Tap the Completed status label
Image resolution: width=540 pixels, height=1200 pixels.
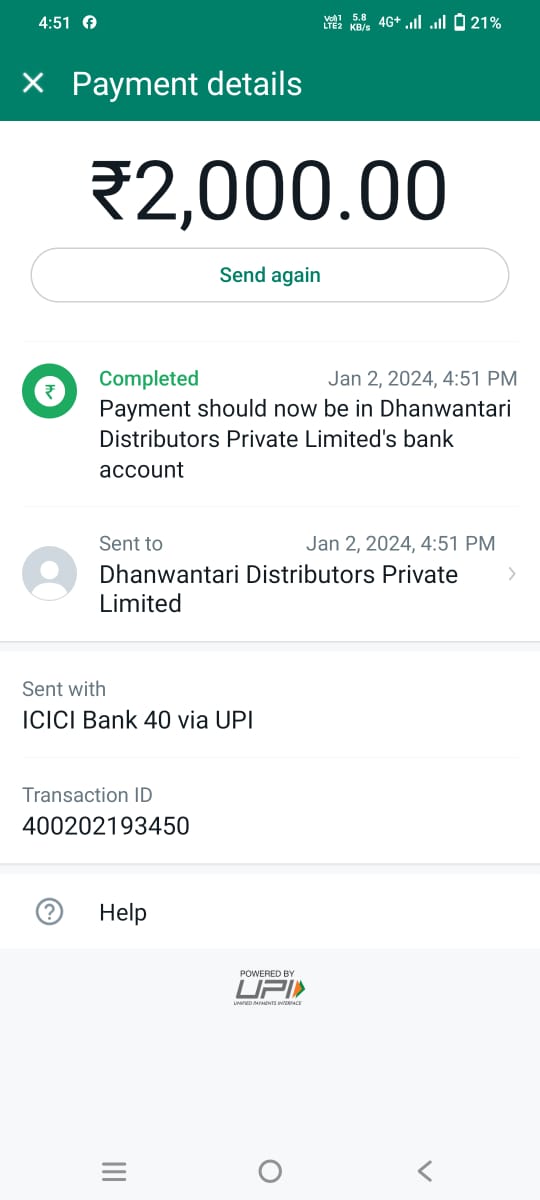tap(149, 378)
